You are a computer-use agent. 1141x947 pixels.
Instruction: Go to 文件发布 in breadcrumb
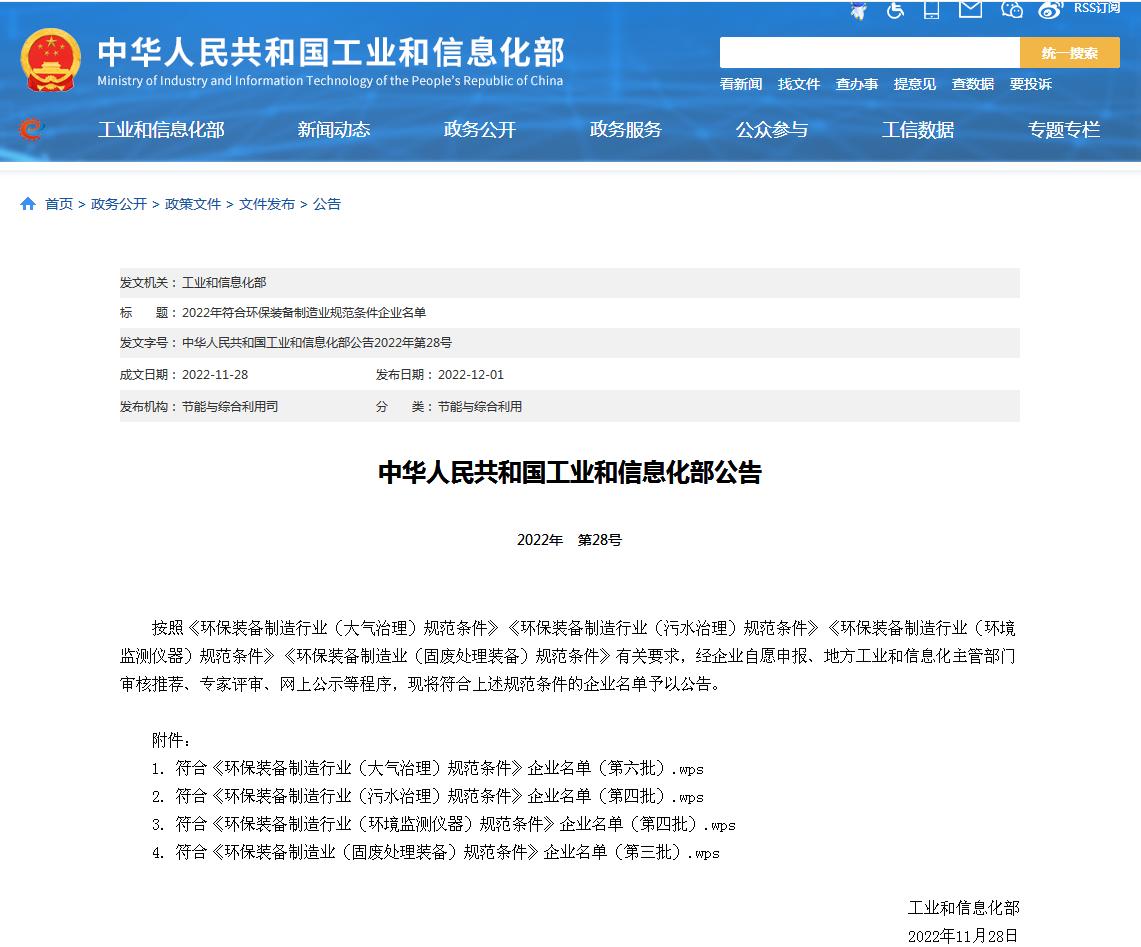coord(267,204)
